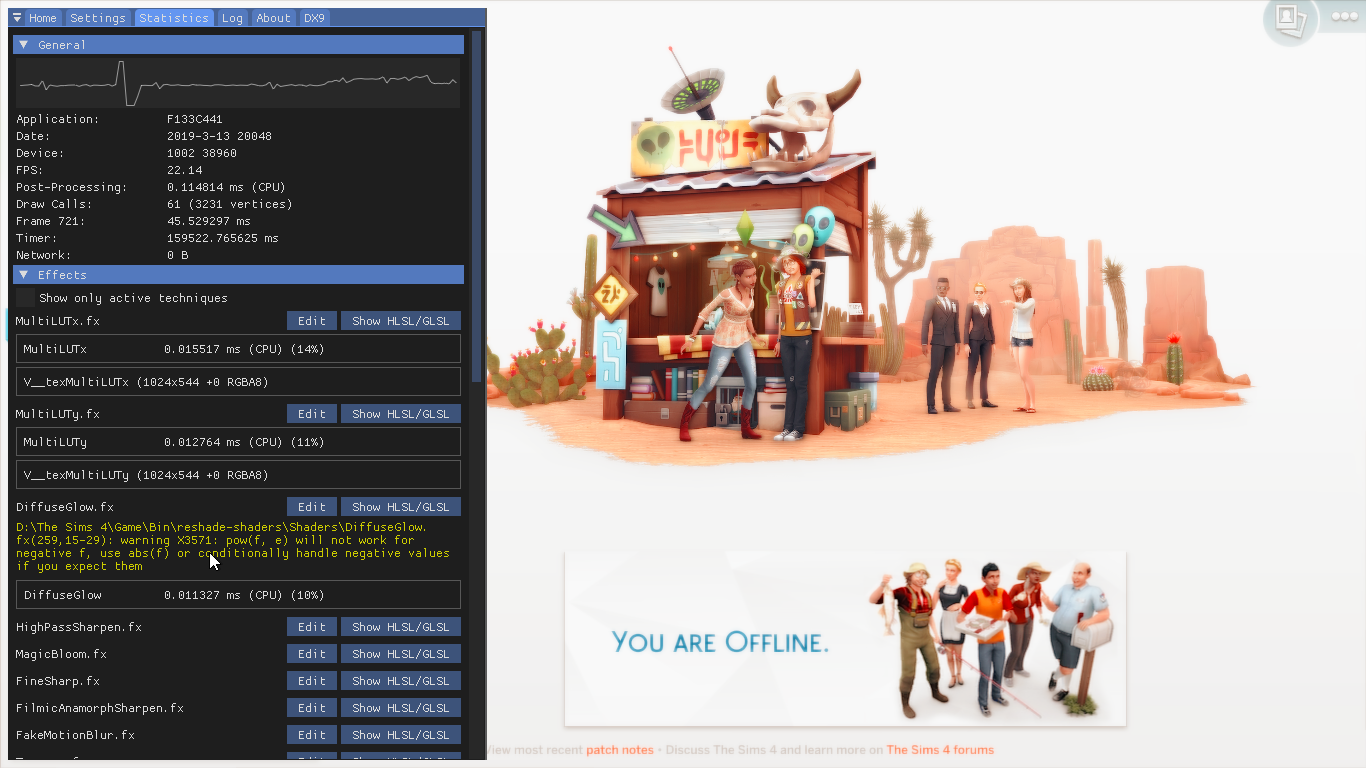Switch to the Home tab

[x=42, y=18]
